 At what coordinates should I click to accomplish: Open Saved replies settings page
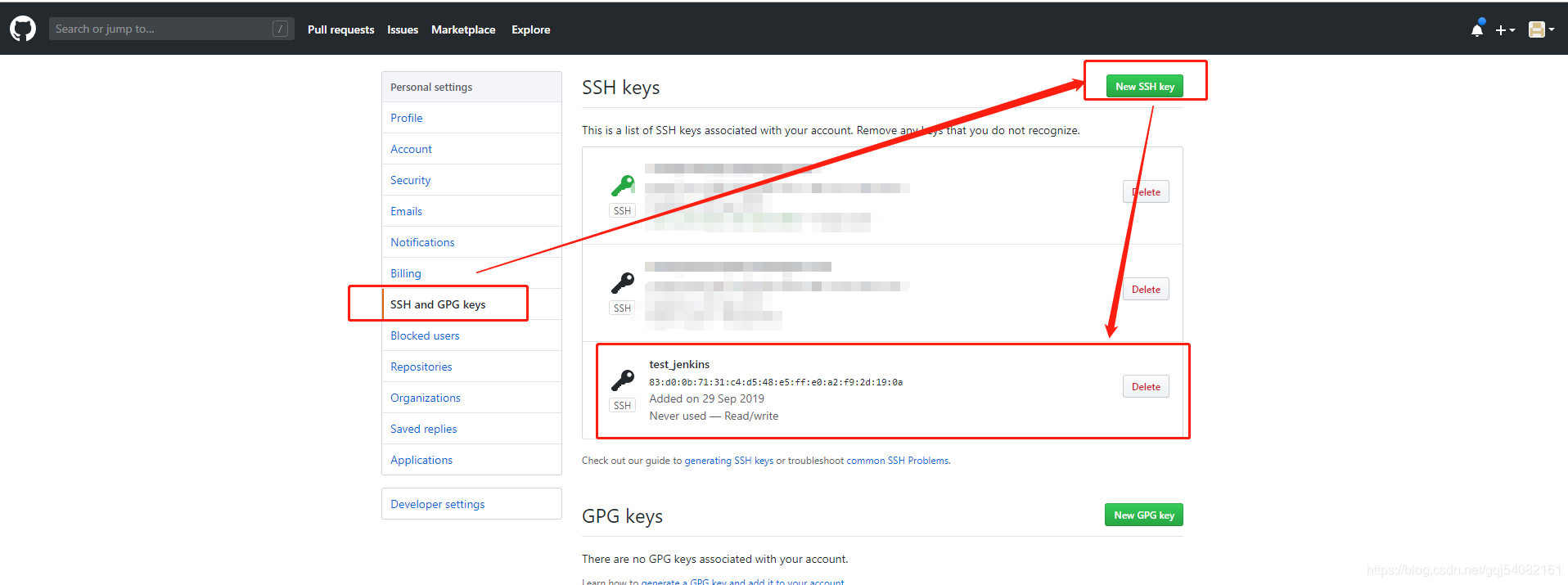coord(471,429)
